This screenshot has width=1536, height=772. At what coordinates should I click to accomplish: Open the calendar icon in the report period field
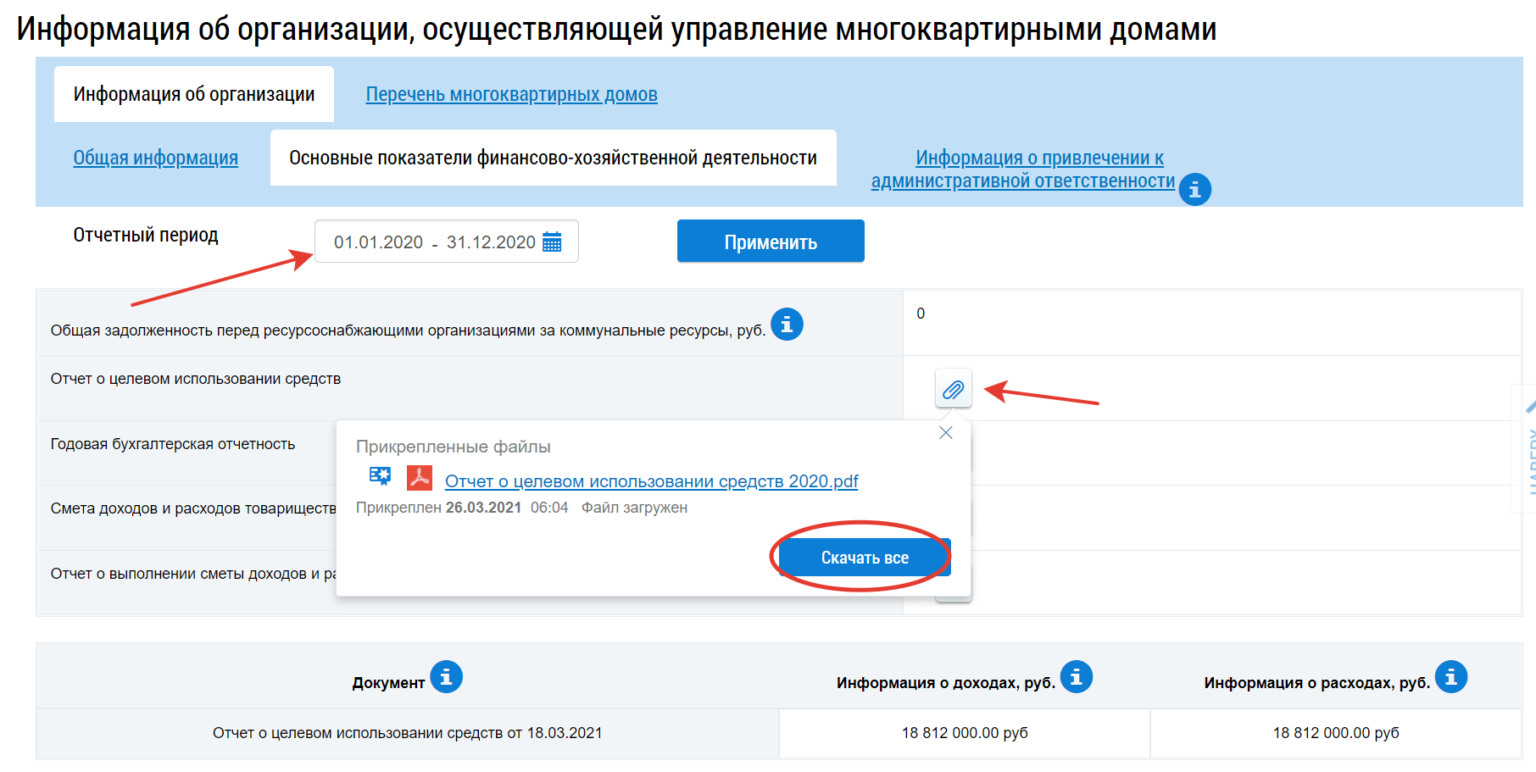tap(552, 242)
